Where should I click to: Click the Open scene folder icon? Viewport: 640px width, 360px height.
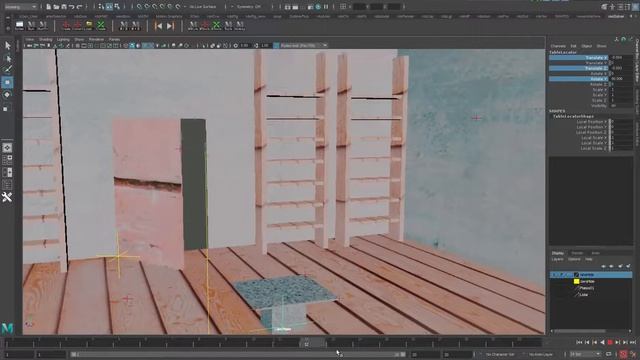[x=56, y=7]
